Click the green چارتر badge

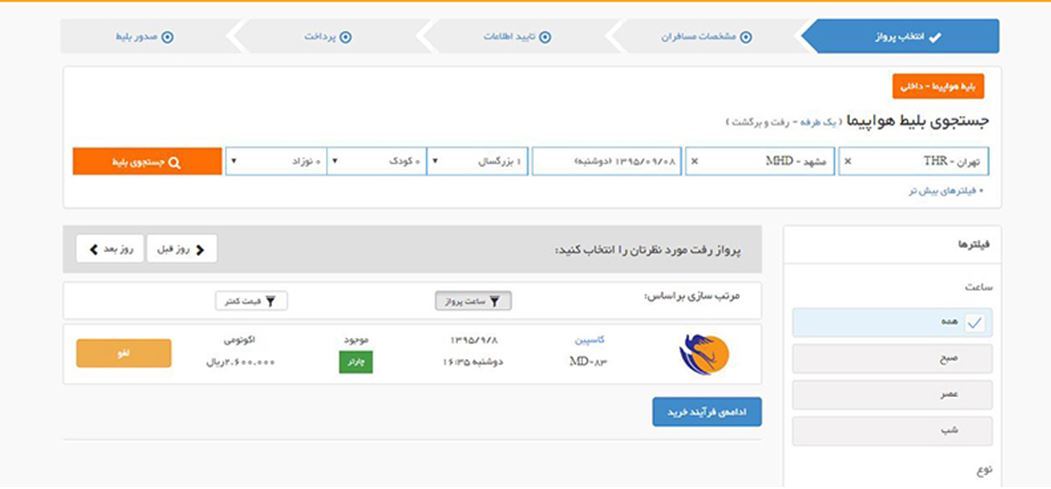pos(356,362)
